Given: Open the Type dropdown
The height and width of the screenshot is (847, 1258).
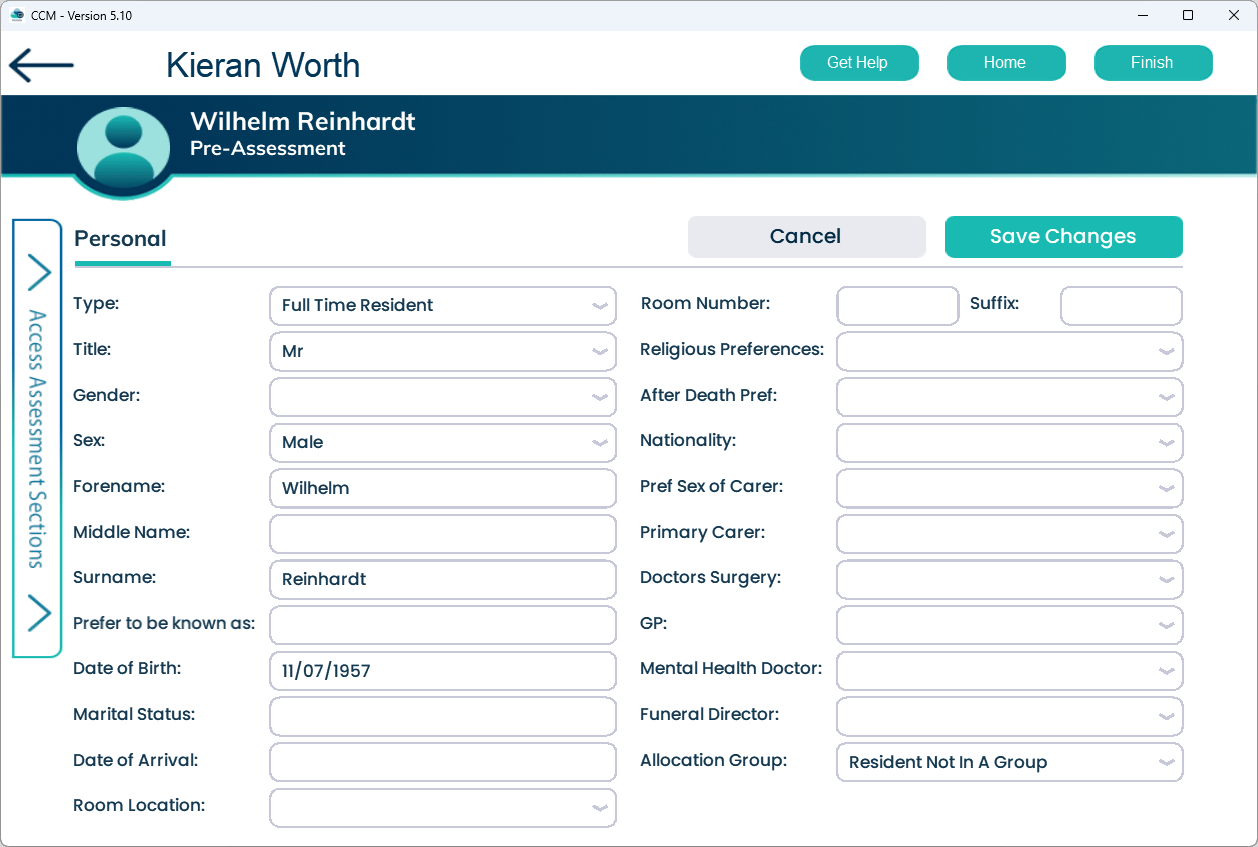Looking at the screenshot, I should coord(442,306).
